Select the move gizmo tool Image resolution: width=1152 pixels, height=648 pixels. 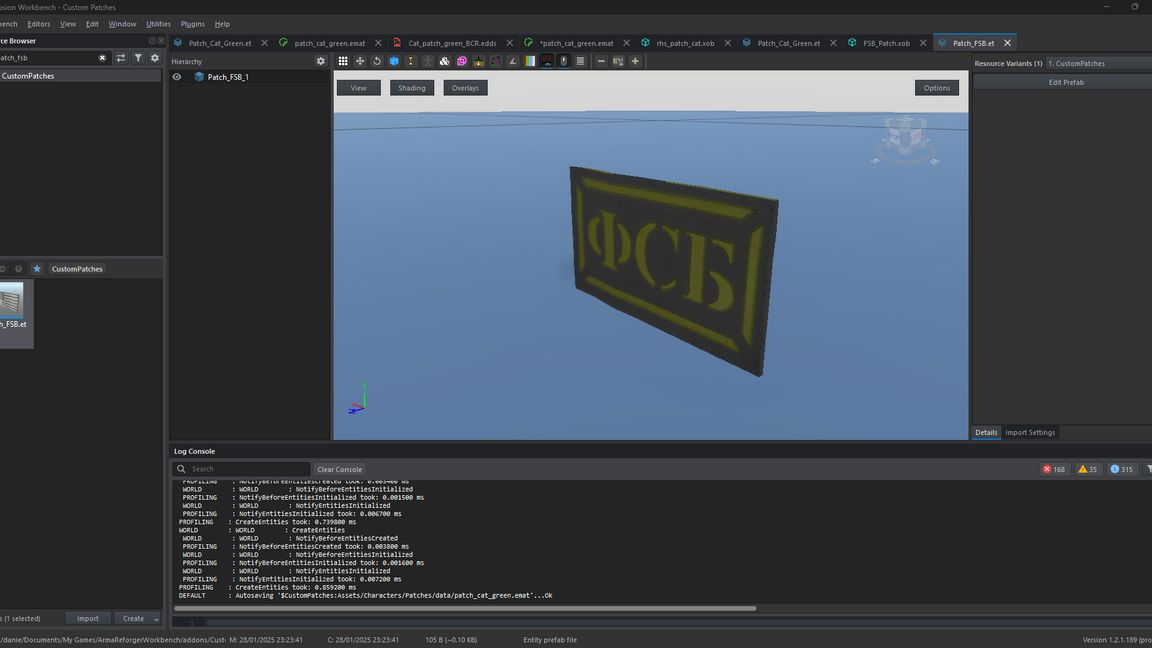coord(360,61)
